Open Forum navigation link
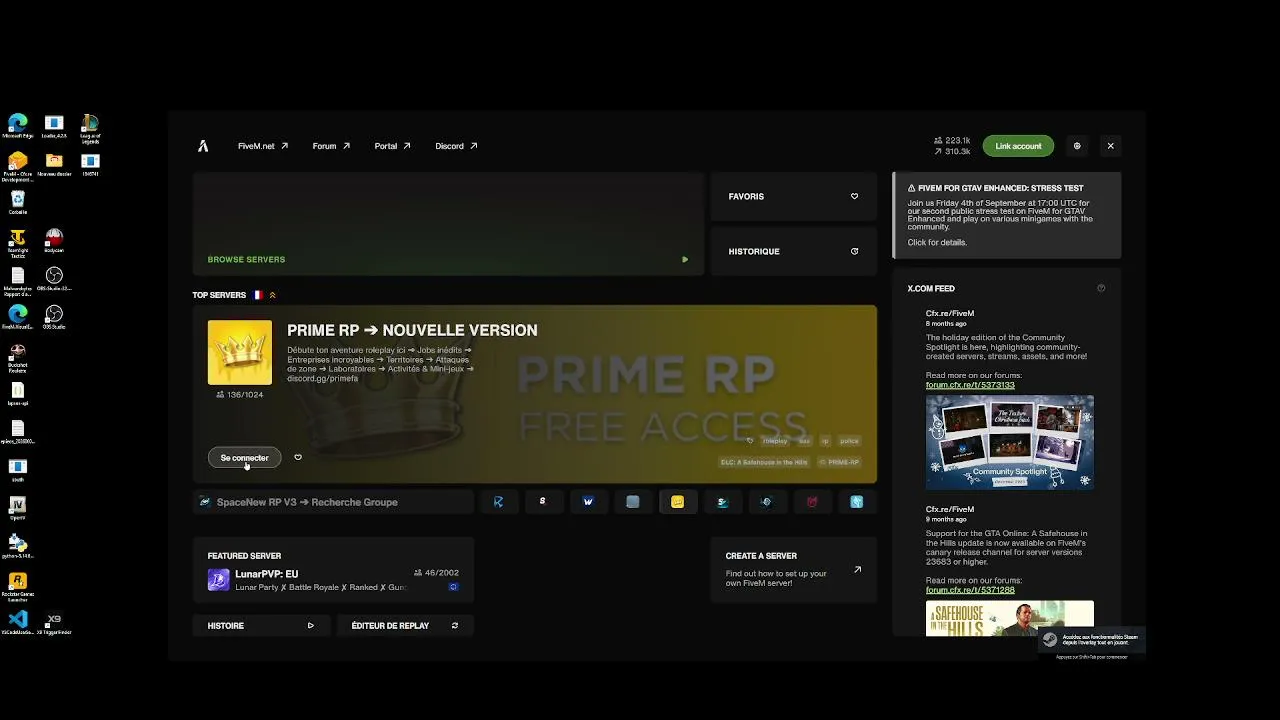1280x720 pixels. coord(331,146)
